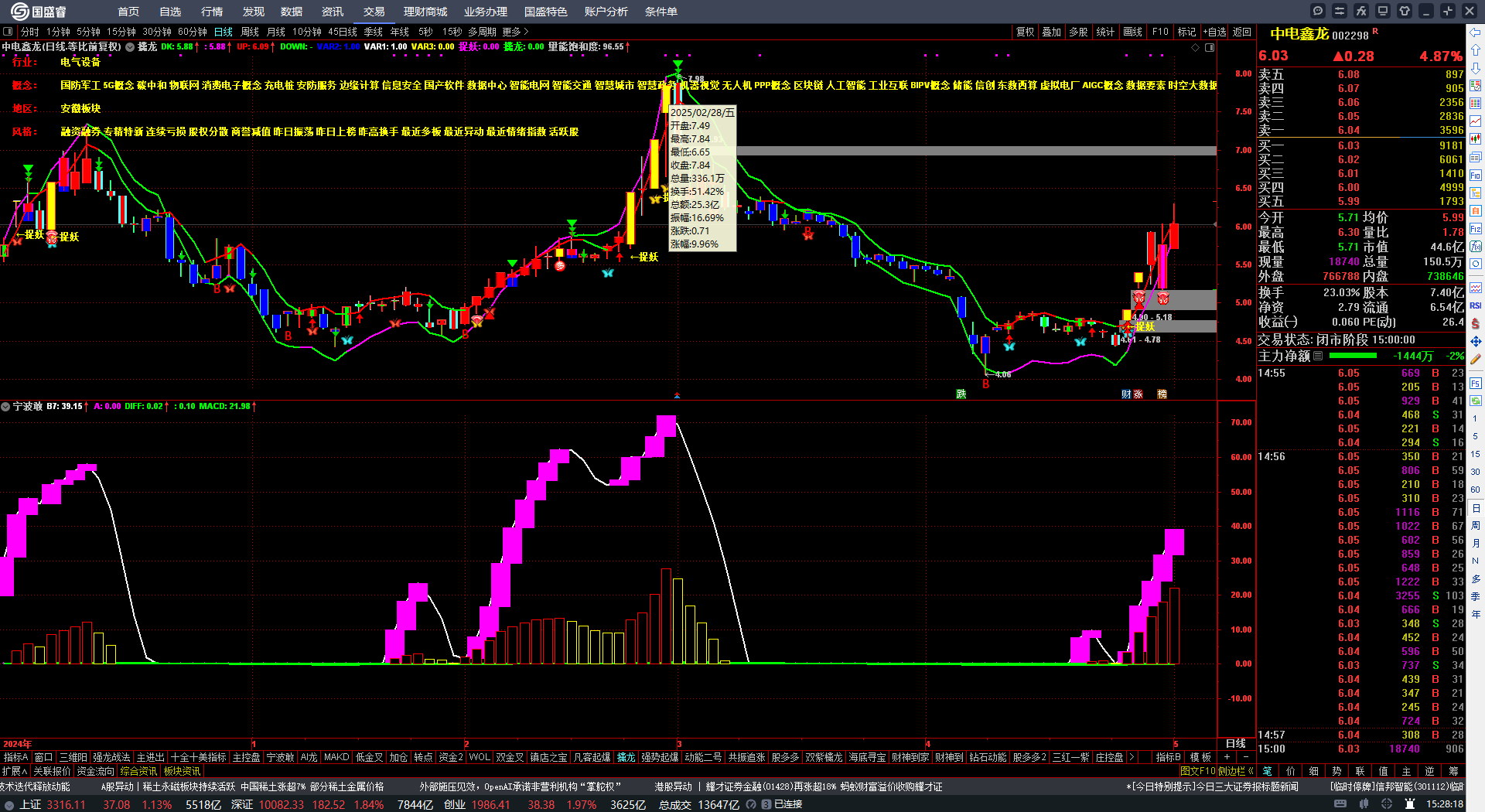Viewport: 1485px width, 812px height.
Task: Click the blue back arrow in right sidebar
Action: 1476,32
